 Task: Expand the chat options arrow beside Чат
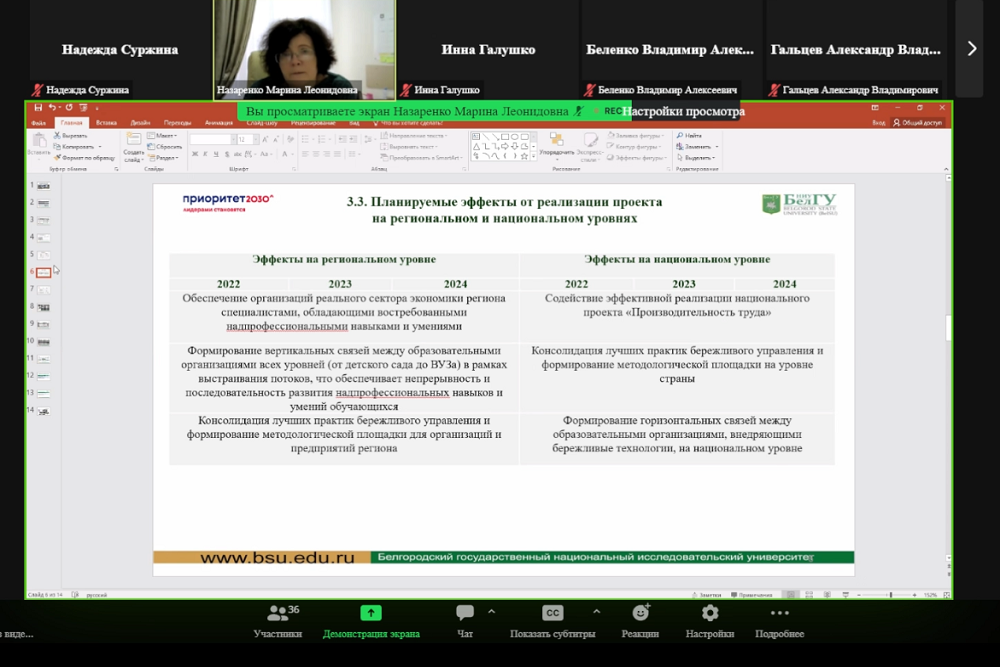[491, 611]
